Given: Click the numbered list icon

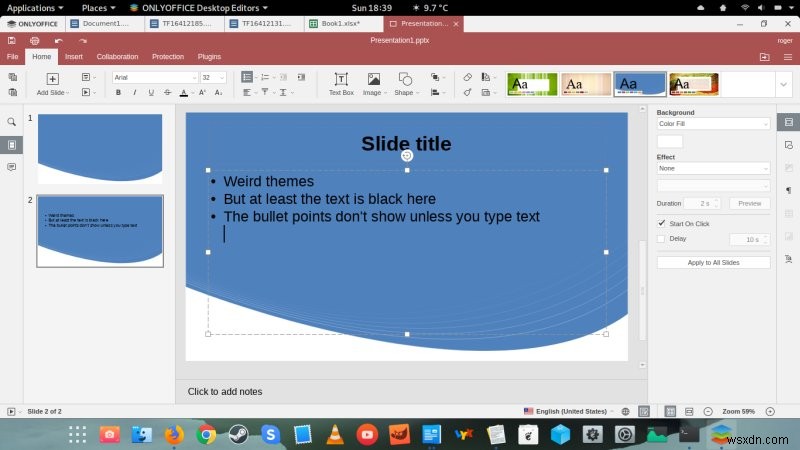Looking at the screenshot, I should (x=265, y=77).
